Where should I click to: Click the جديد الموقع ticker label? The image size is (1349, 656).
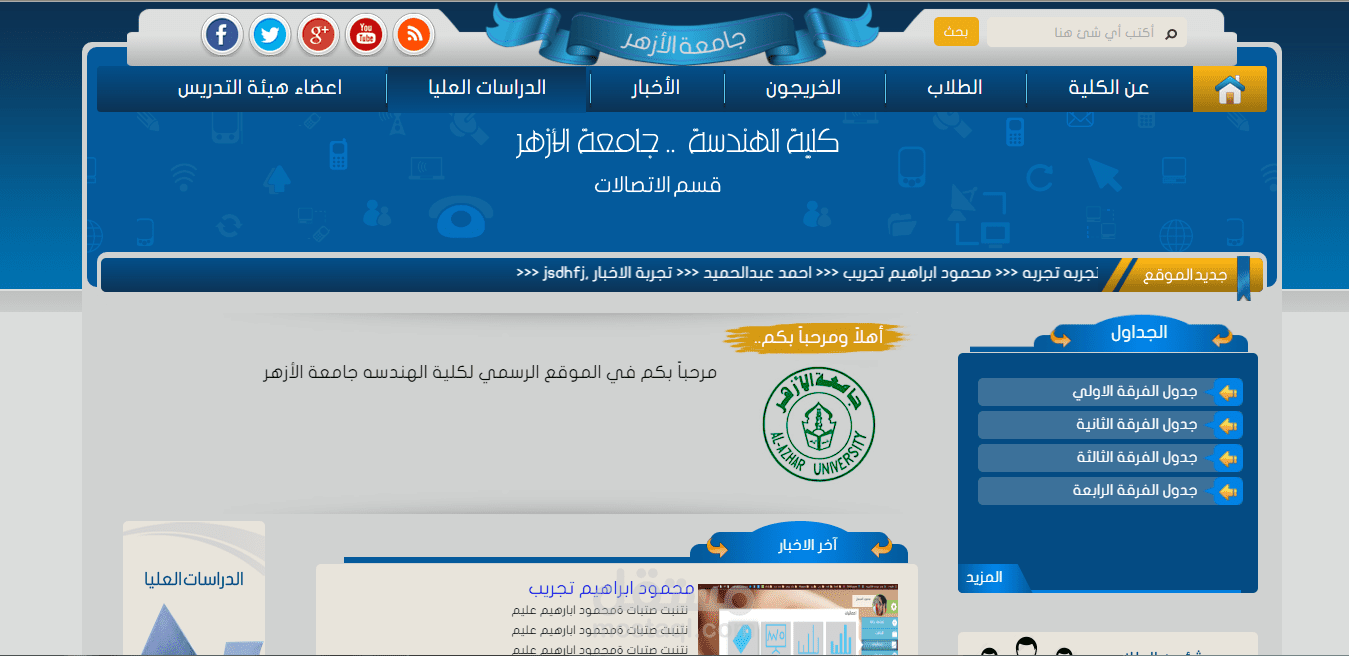1185,274
